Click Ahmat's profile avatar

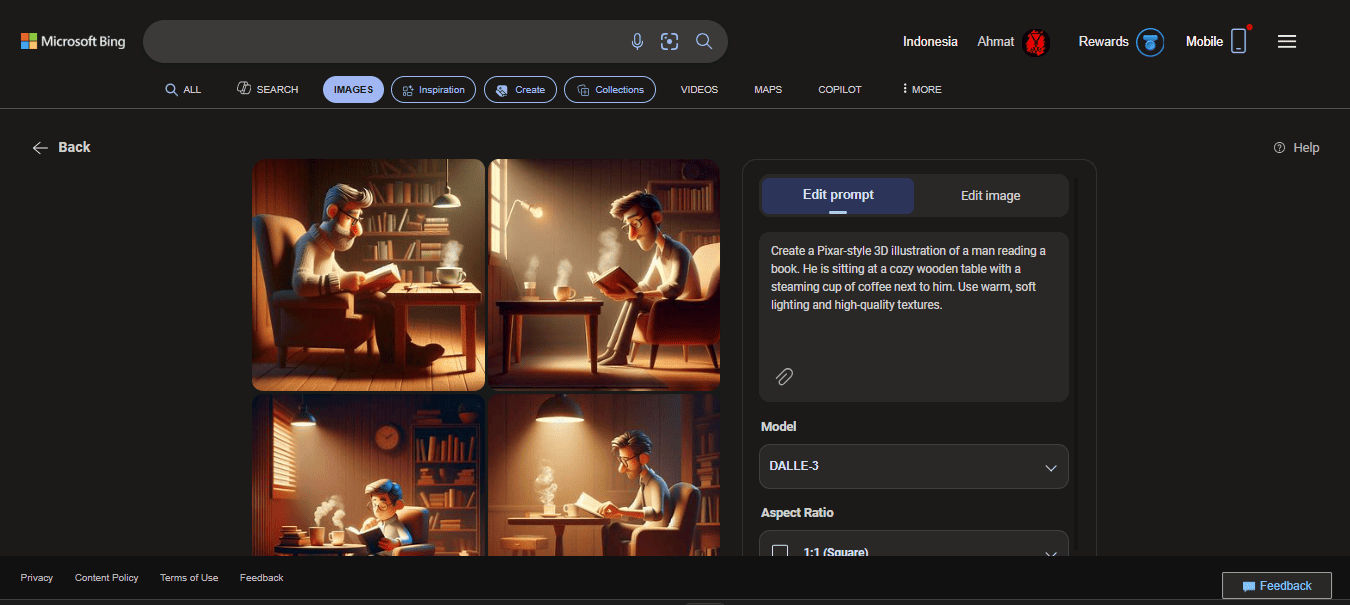pos(1037,41)
